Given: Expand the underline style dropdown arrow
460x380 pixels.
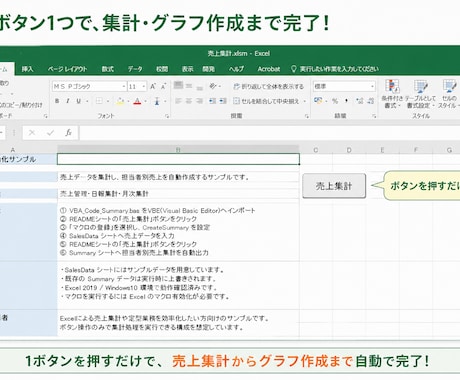Looking at the screenshot, I should (87, 101).
